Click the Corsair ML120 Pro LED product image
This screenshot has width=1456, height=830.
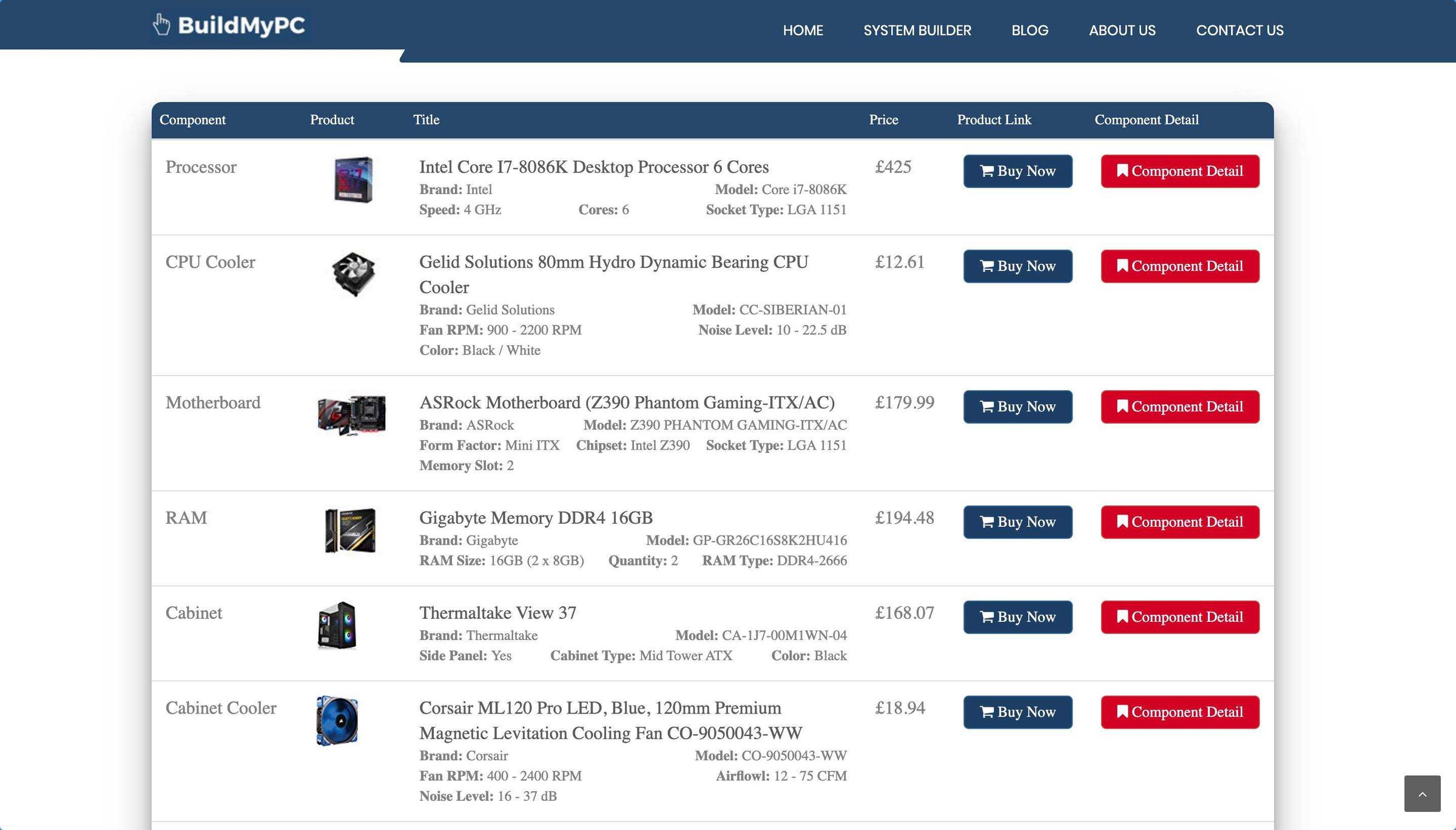pyautogui.click(x=337, y=720)
